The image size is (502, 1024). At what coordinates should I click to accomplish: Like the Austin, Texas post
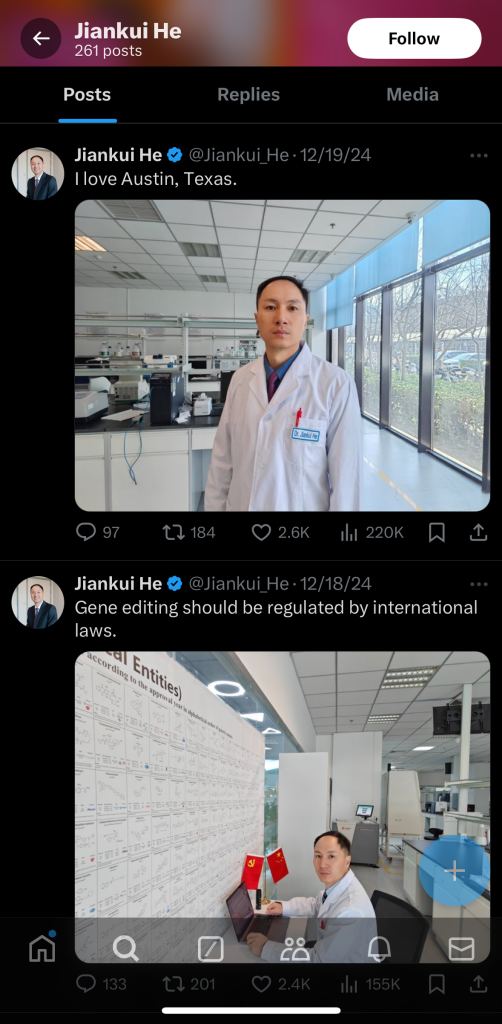point(281,532)
